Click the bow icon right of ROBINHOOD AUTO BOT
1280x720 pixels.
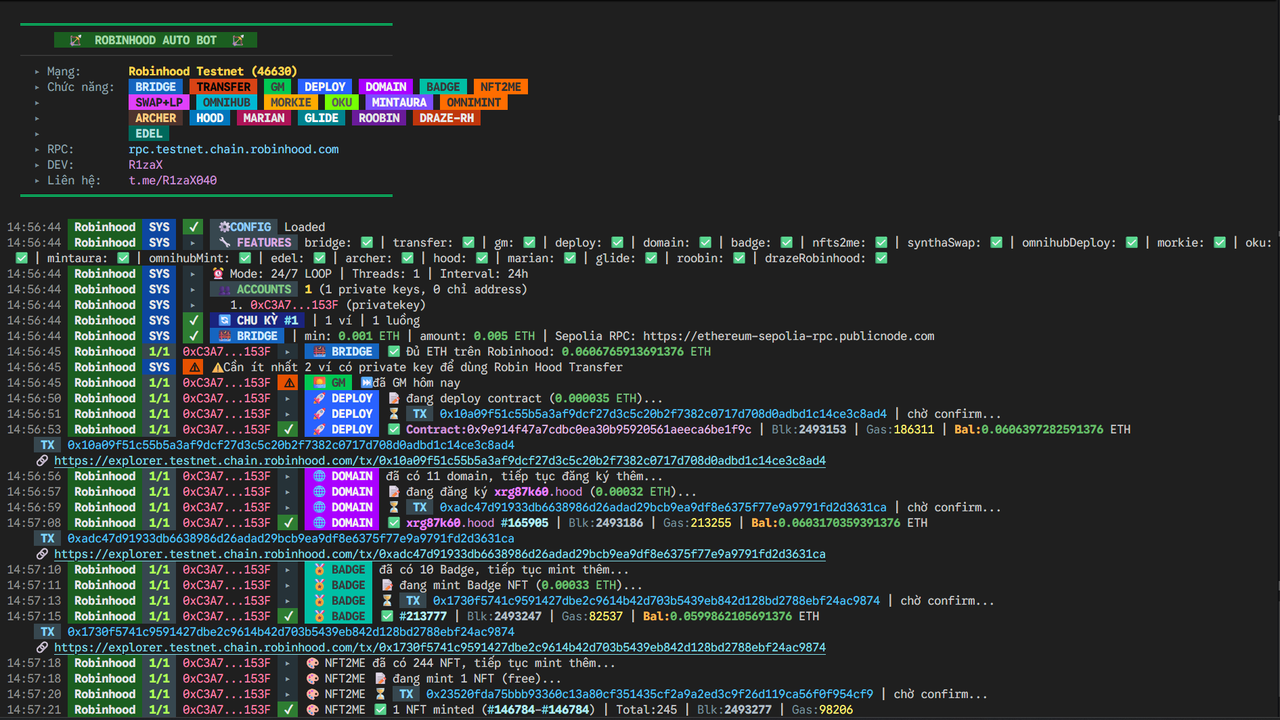238,40
